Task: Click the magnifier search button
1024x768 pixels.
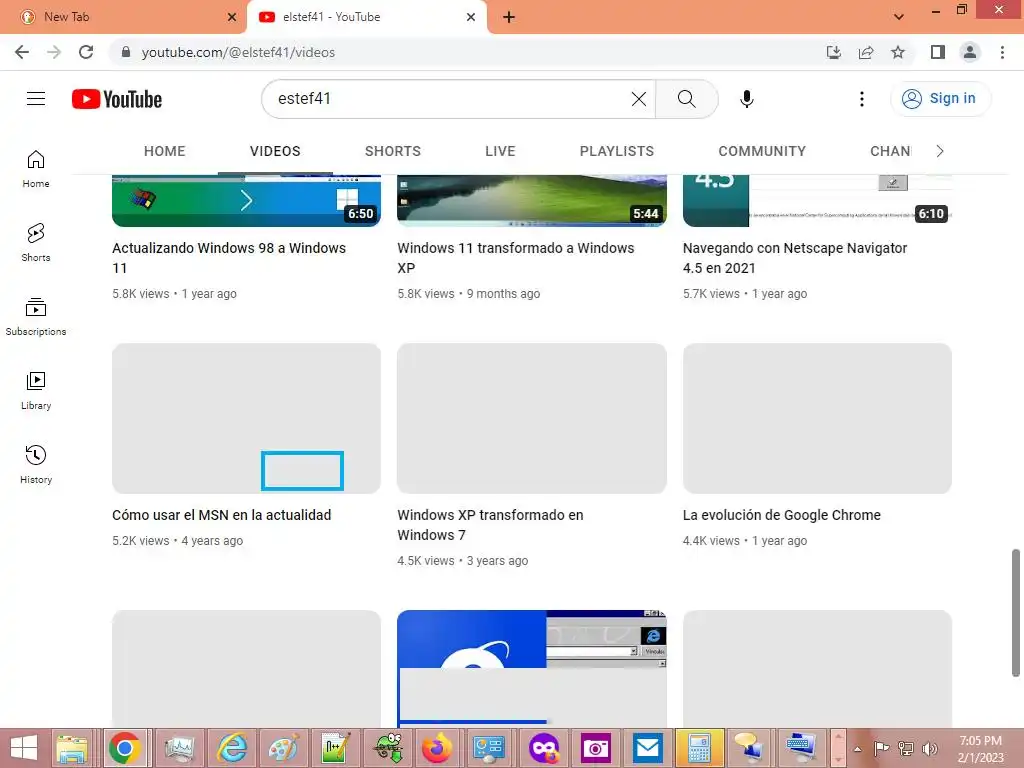Action: pyautogui.click(x=686, y=99)
